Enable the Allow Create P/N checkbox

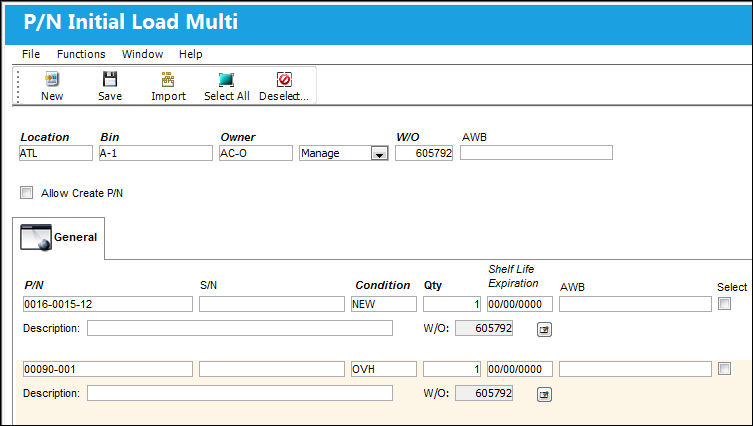(x=26, y=193)
